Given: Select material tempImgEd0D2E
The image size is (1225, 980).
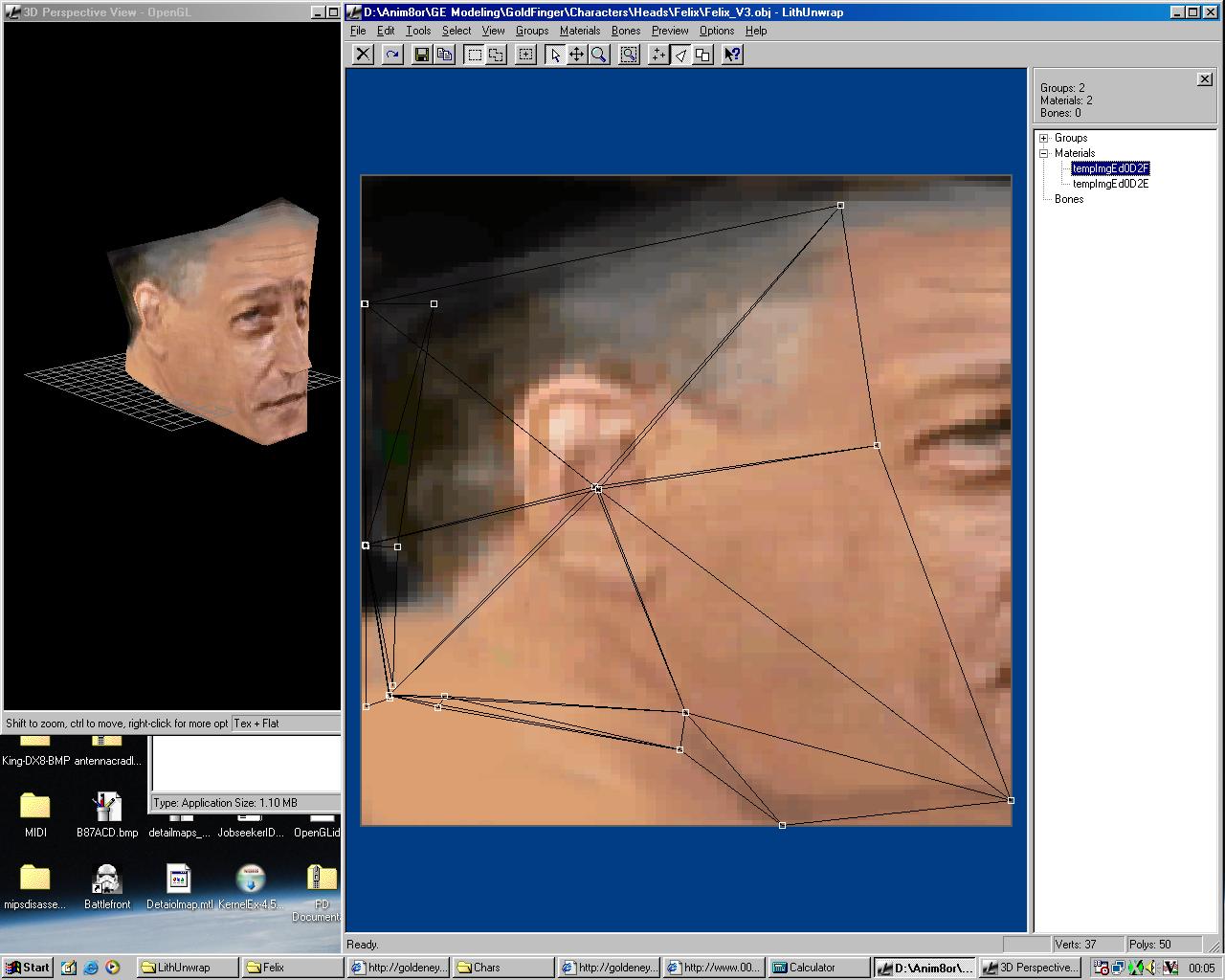Looking at the screenshot, I should click(1110, 184).
